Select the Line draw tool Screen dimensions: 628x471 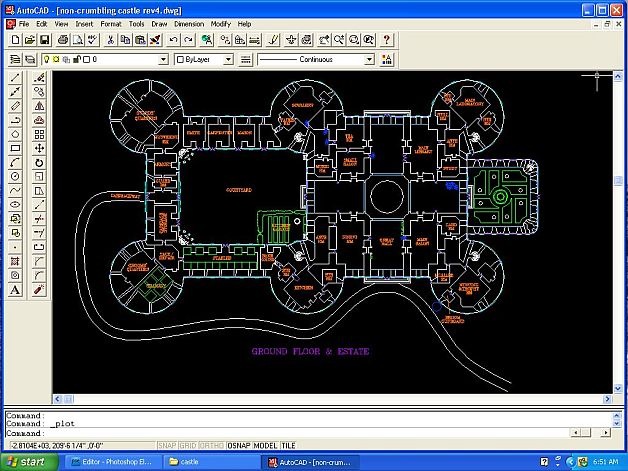pyautogui.click(x=16, y=77)
